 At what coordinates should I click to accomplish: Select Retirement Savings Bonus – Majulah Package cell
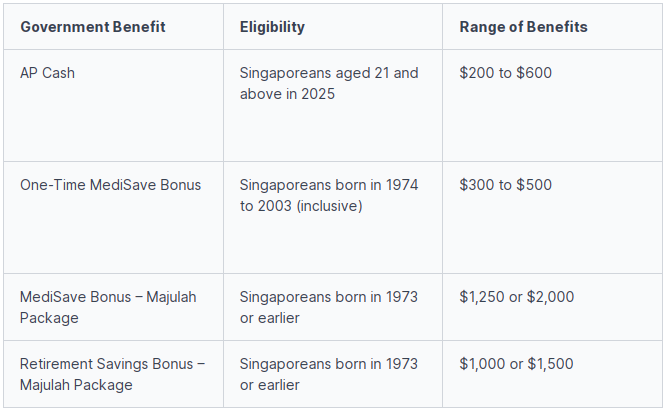click(x=112, y=374)
